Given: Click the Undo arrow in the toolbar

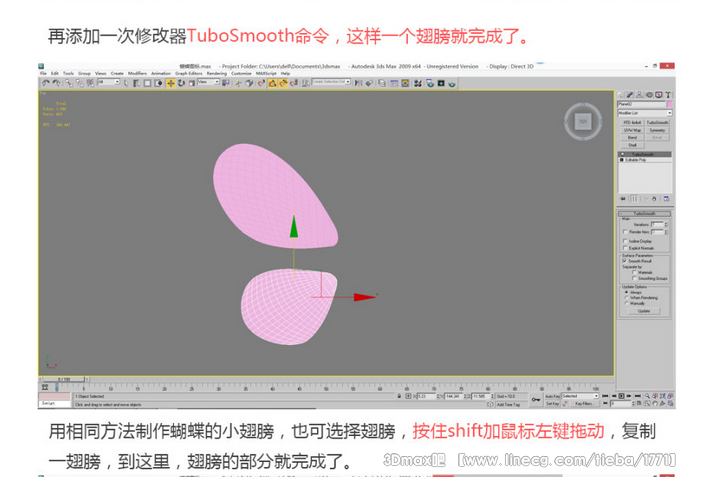Looking at the screenshot, I should pos(45,83).
